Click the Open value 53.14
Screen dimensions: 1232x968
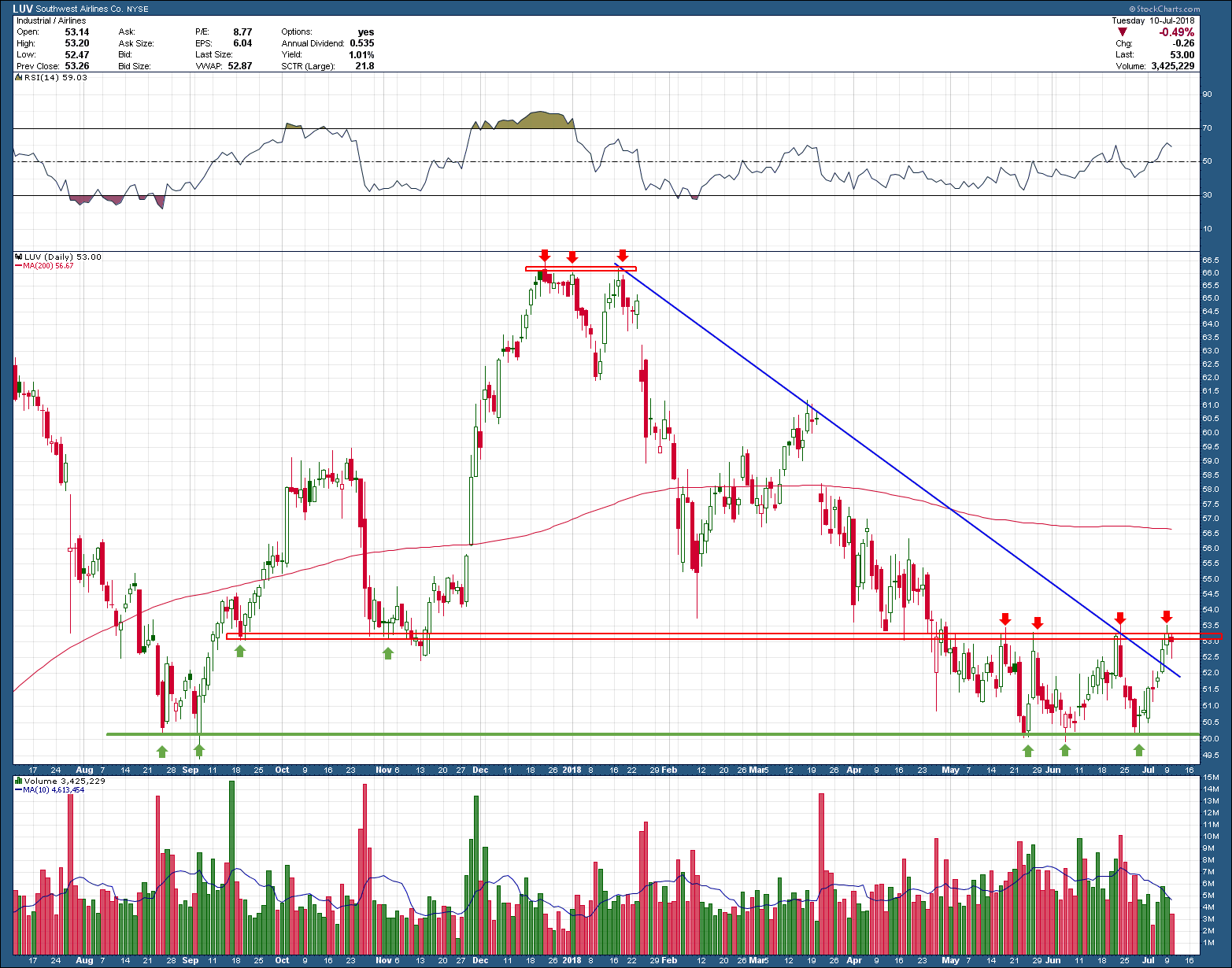click(76, 32)
